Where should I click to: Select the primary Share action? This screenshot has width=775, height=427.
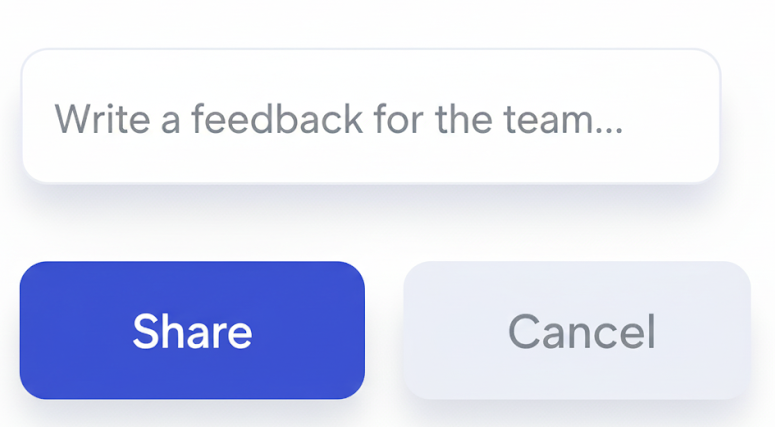(x=192, y=331)
